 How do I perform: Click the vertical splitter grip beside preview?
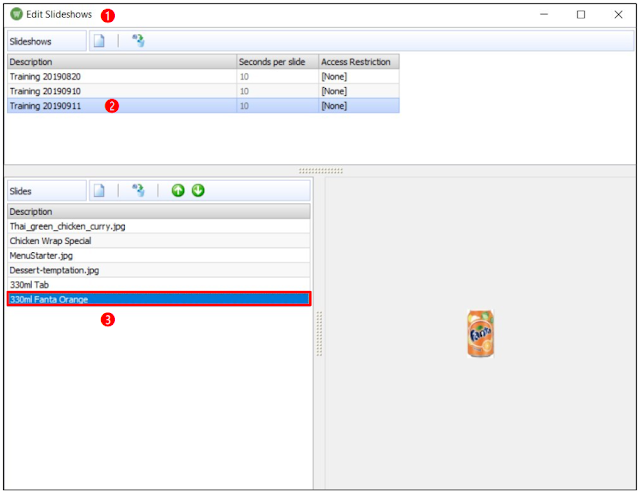pyautogui.click(x=319, y=334)
